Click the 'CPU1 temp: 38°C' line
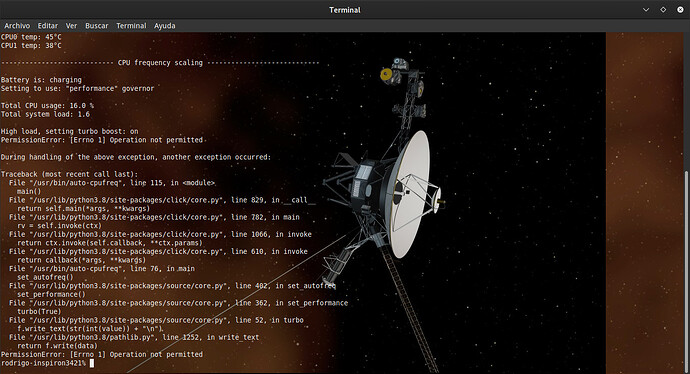 pos(31,46)
